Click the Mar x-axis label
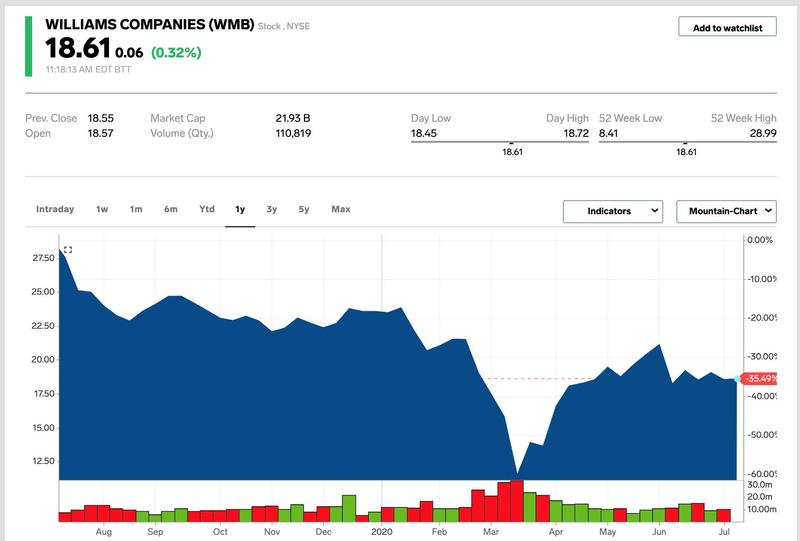Viewport: 800px width, 541px height. coord(491,531)
